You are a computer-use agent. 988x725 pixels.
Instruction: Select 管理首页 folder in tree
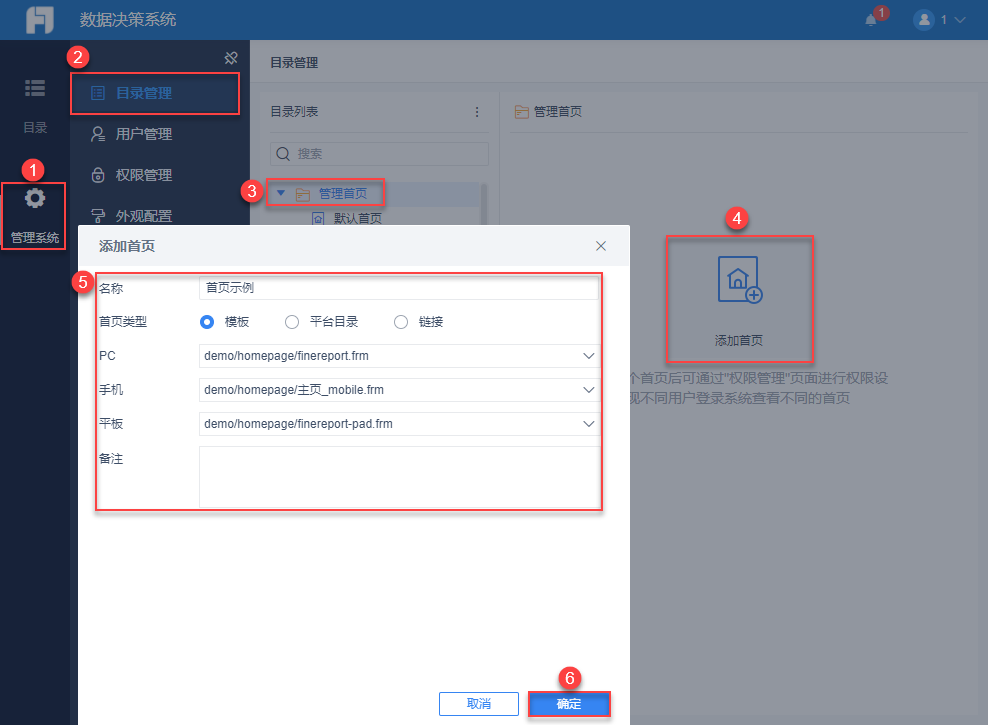[x=342, y=193]
